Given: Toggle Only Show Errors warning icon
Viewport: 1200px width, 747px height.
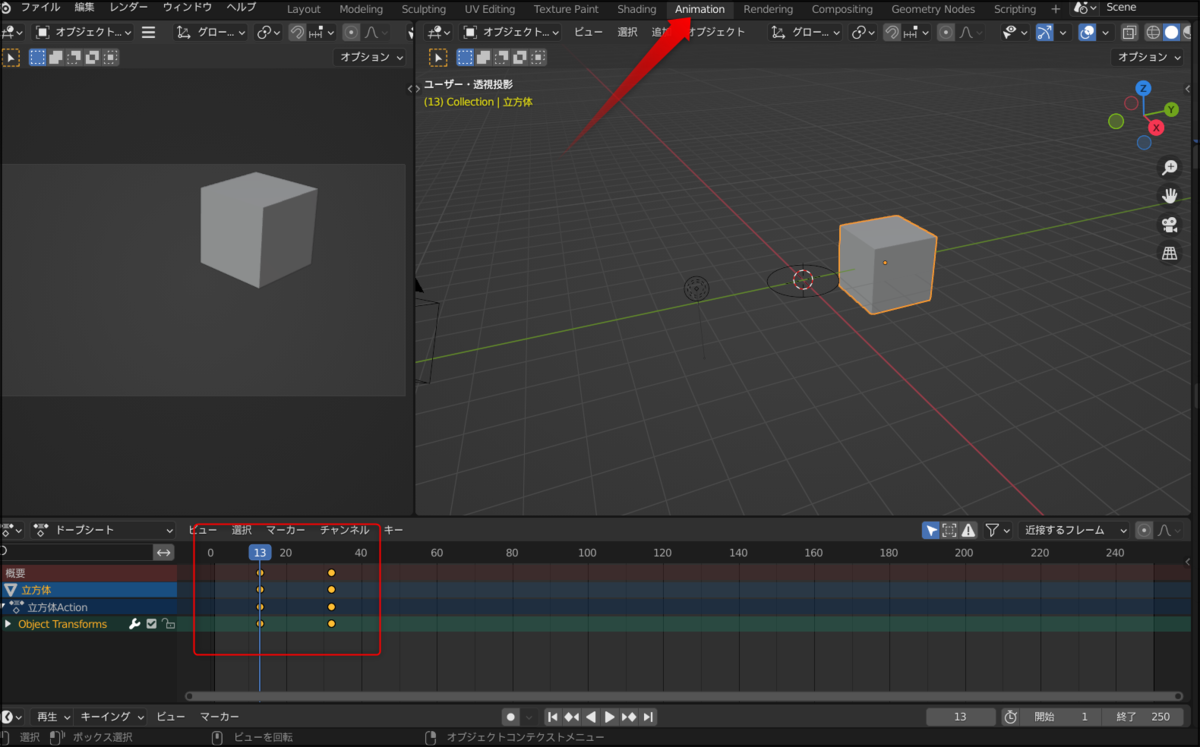Looking at the screenshot, I should 968,530.
